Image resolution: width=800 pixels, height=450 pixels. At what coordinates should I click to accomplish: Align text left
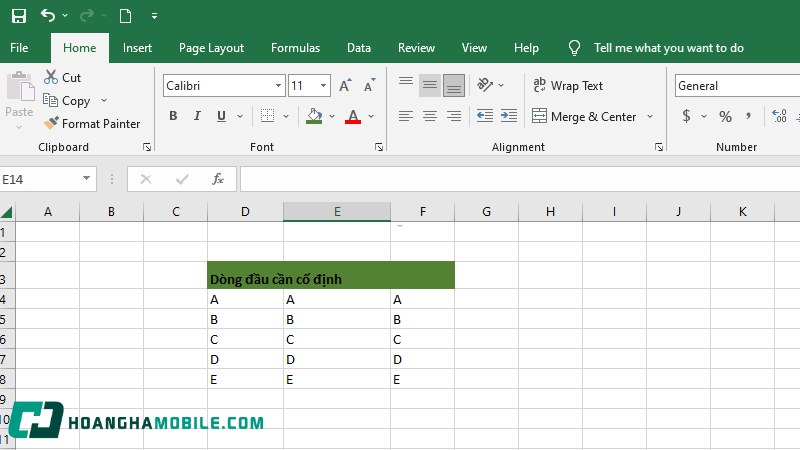coord(406,116)
